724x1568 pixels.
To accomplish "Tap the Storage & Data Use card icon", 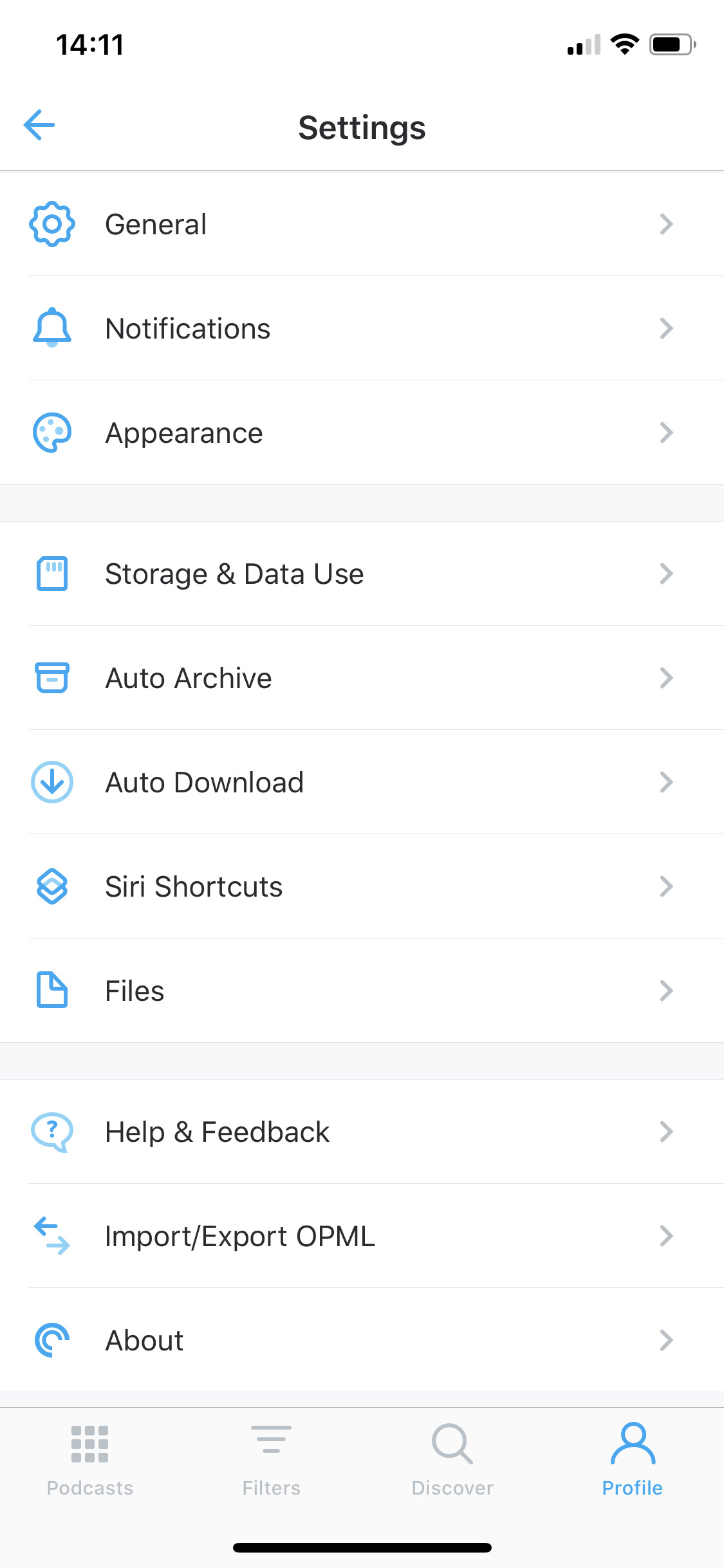I will 52,574.
